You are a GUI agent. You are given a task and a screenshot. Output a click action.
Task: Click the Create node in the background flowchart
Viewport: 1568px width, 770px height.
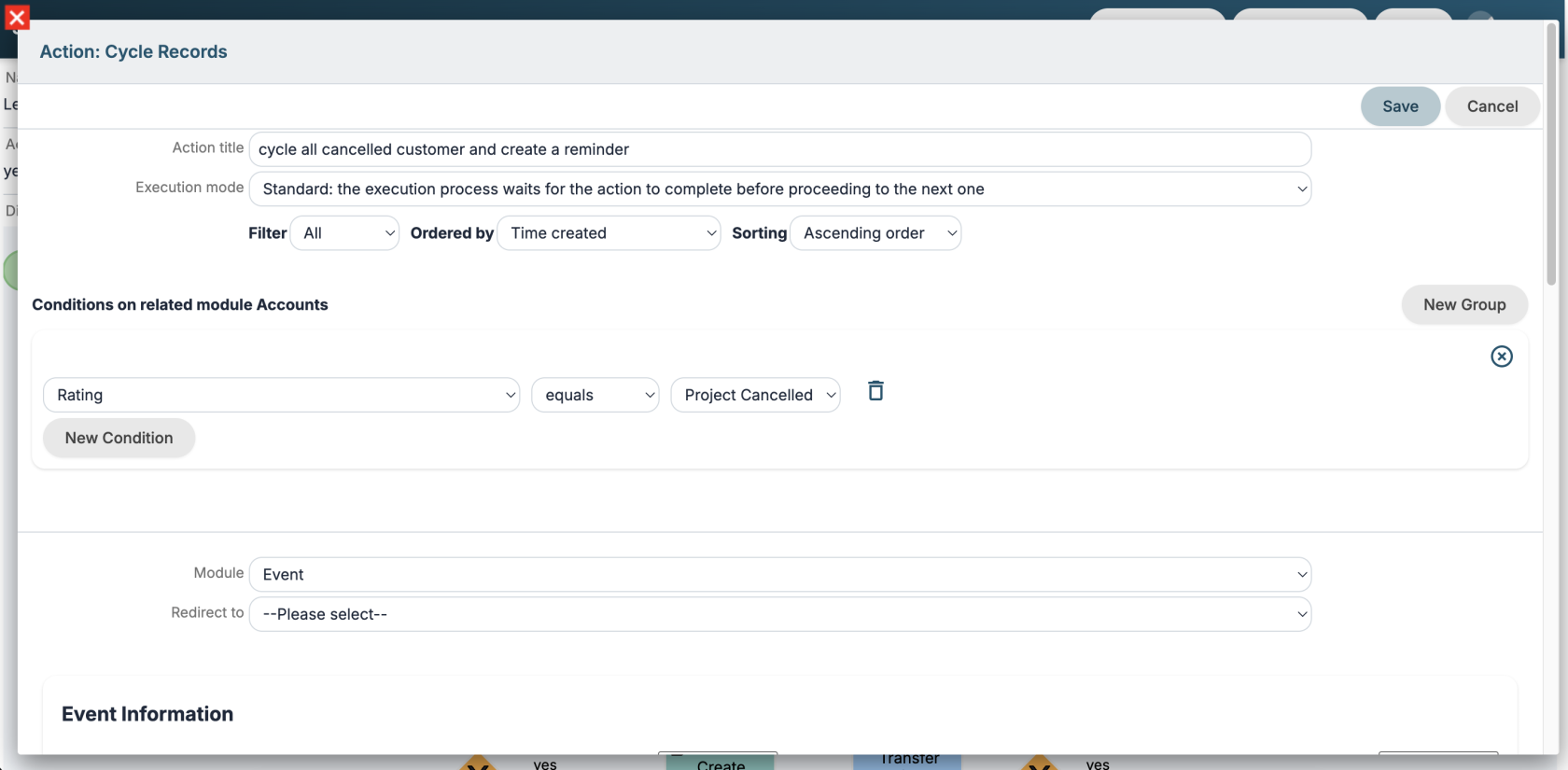pos(720,763)
